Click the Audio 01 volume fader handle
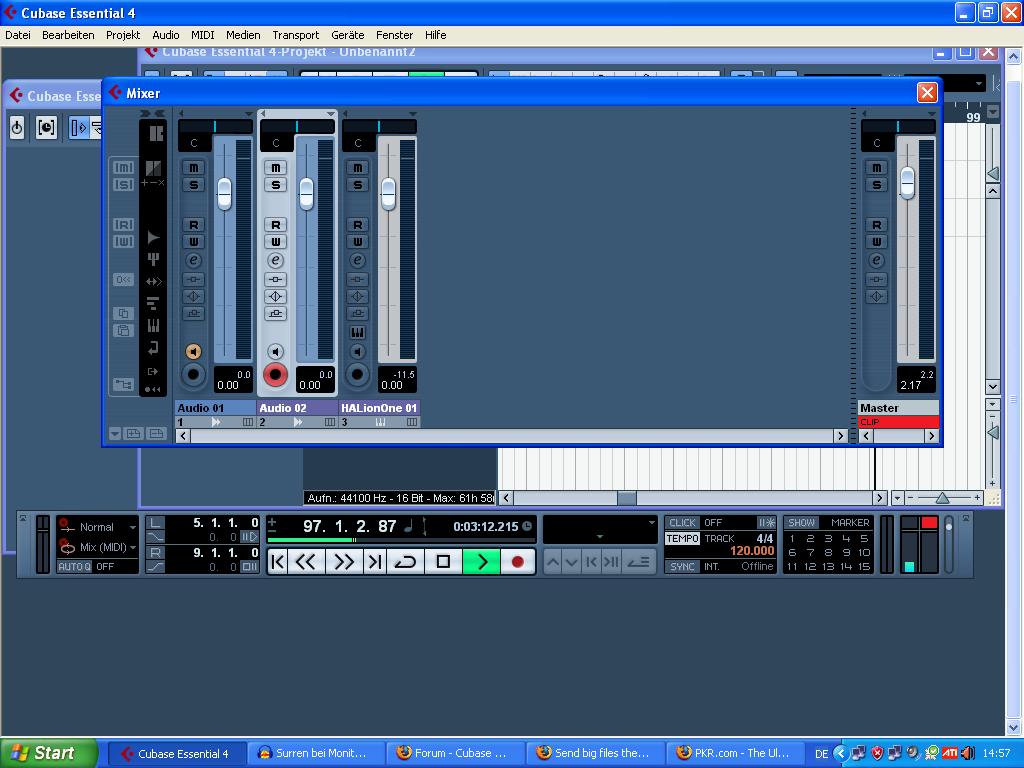 [224, 193]
